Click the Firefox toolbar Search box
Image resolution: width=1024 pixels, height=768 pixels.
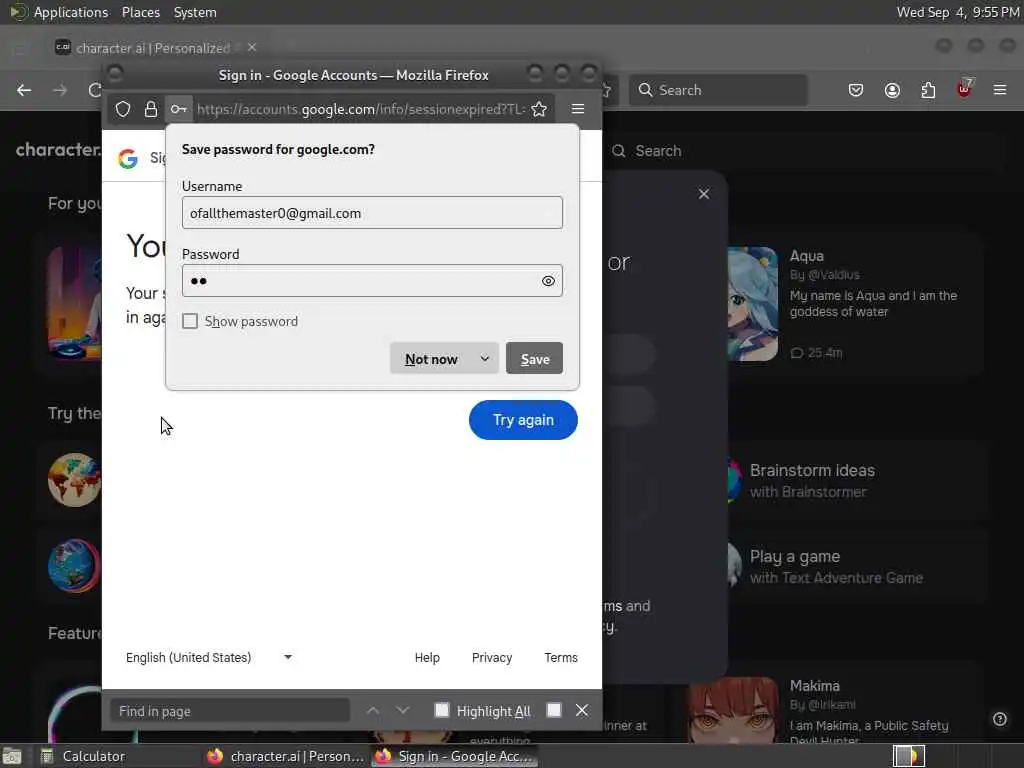718,90
